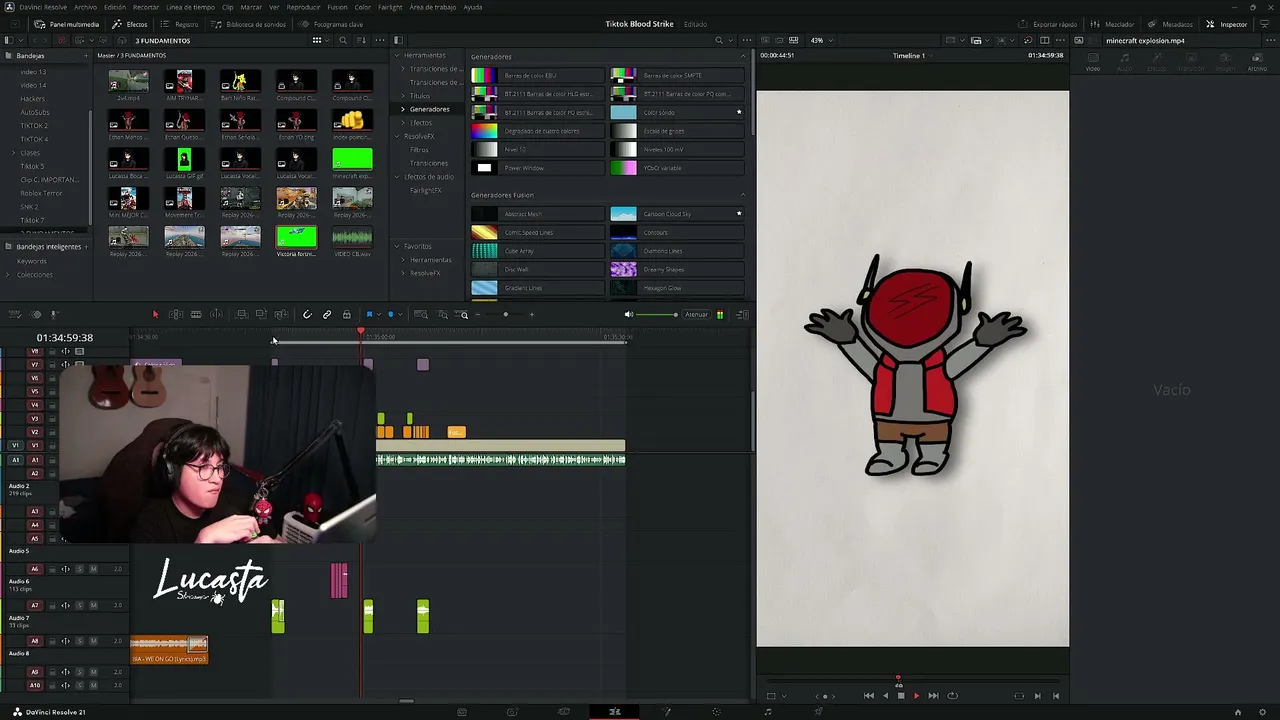
Task: Select the Hackers bin
Action: pos(33,99)
